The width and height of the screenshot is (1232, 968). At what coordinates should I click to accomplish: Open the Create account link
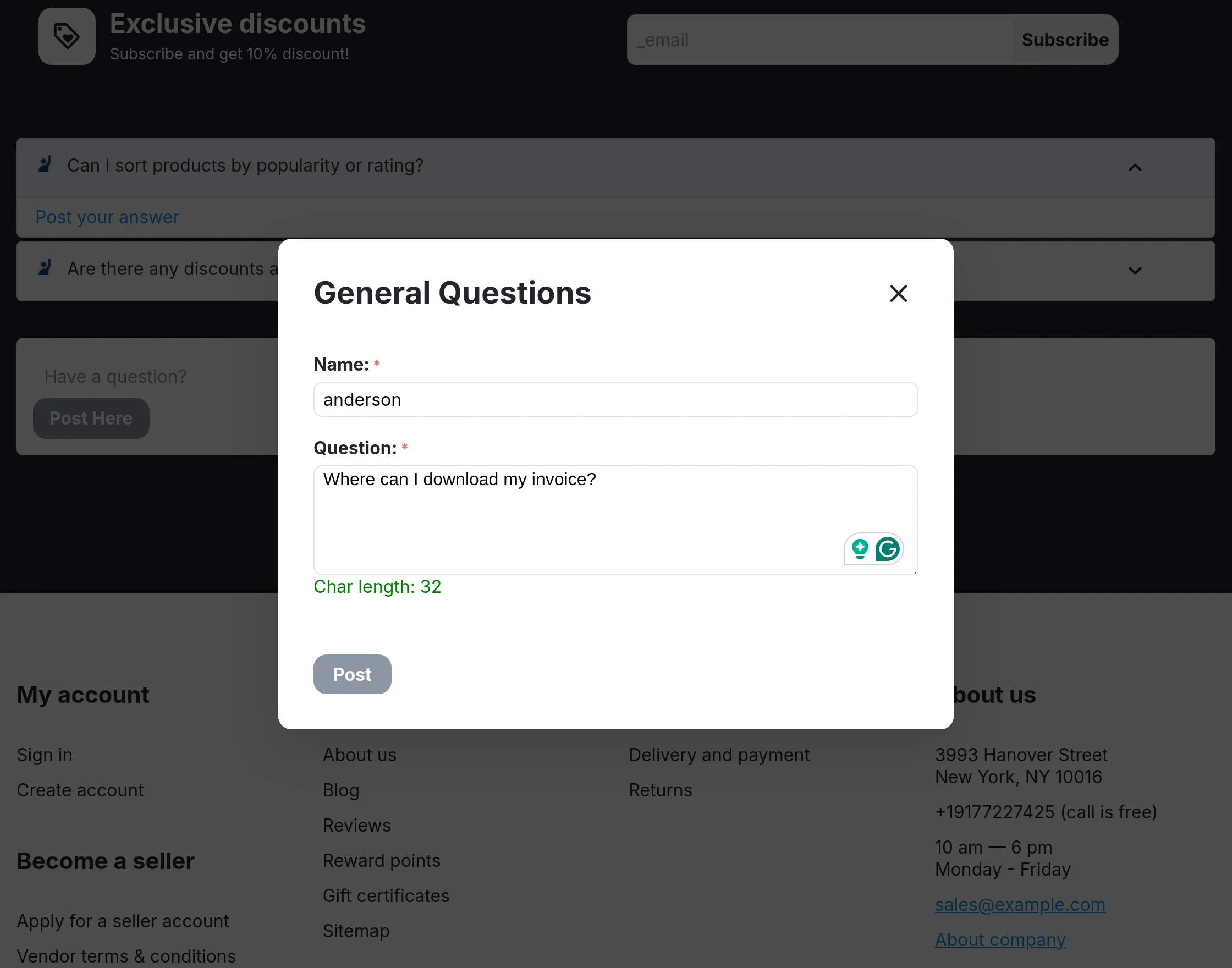(x=80, y=790)
